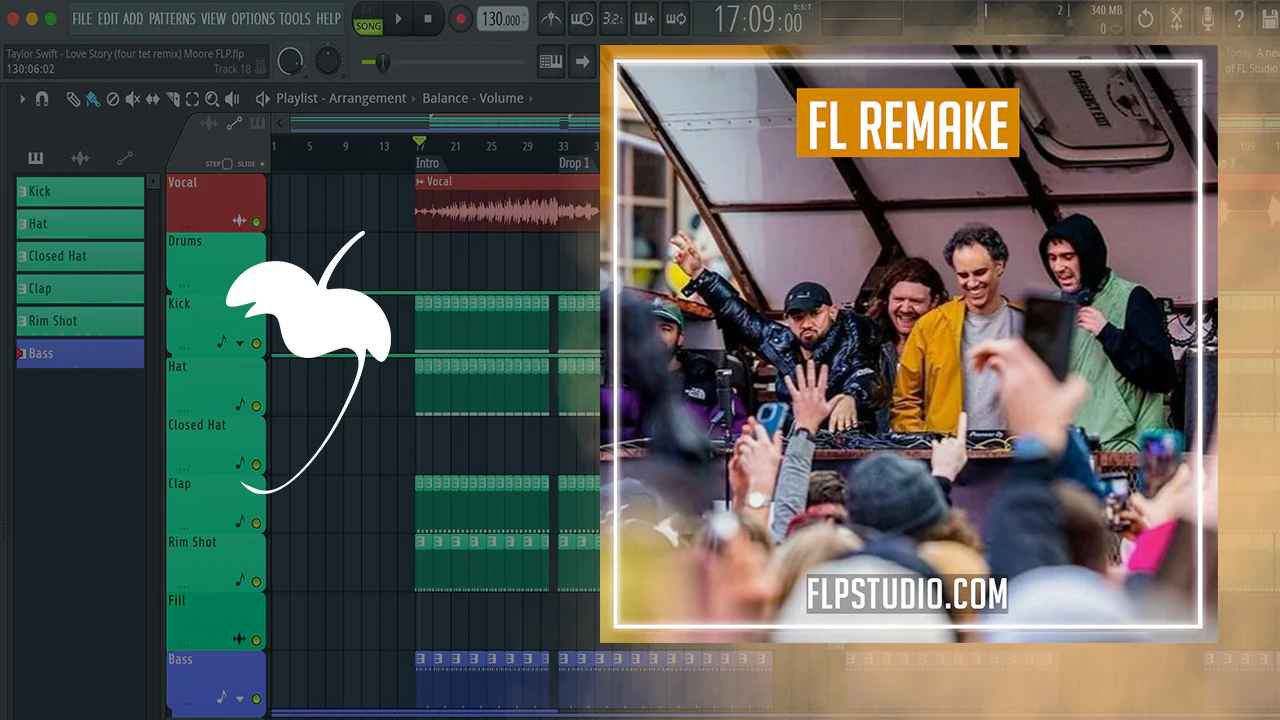Choose the Select tool in playlist toolbar
The height and width of the screenshot is (720, 1280).
point(192,99)
